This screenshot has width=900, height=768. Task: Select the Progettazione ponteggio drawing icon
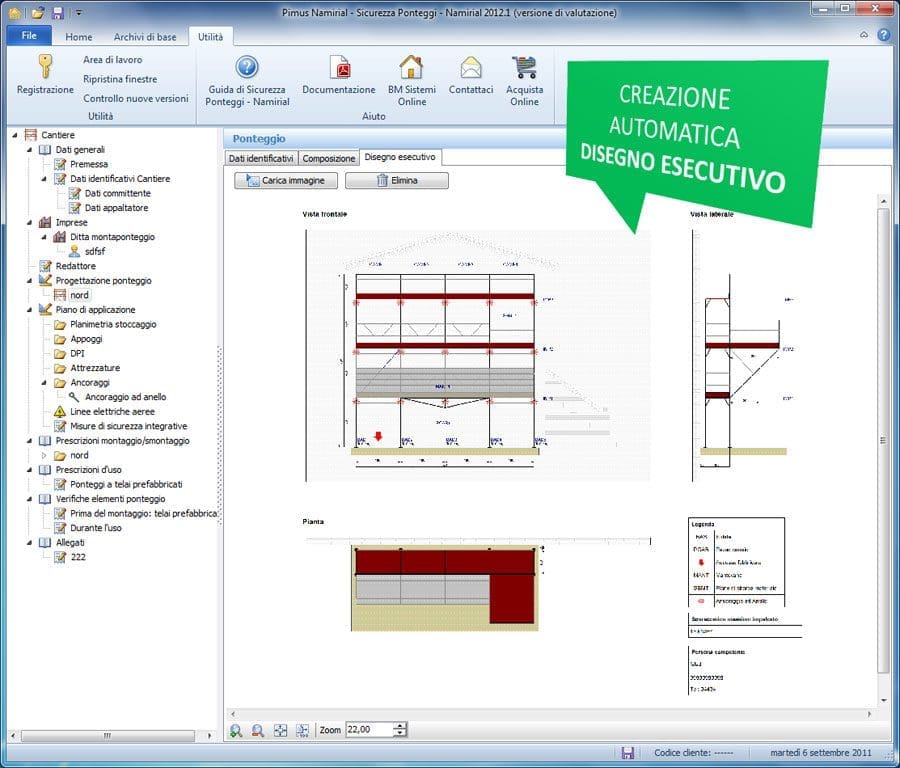[x=45, y=281]
